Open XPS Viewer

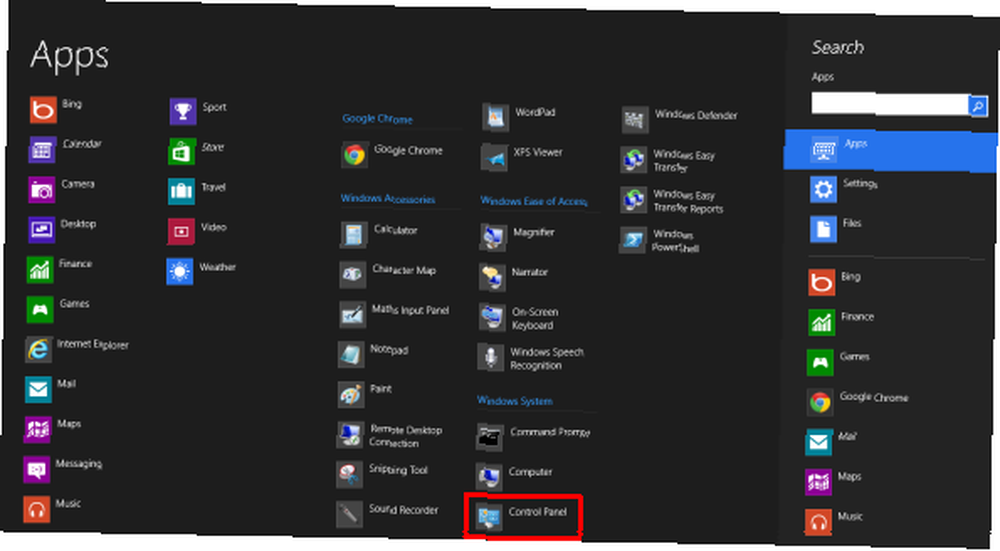point(522,157)
